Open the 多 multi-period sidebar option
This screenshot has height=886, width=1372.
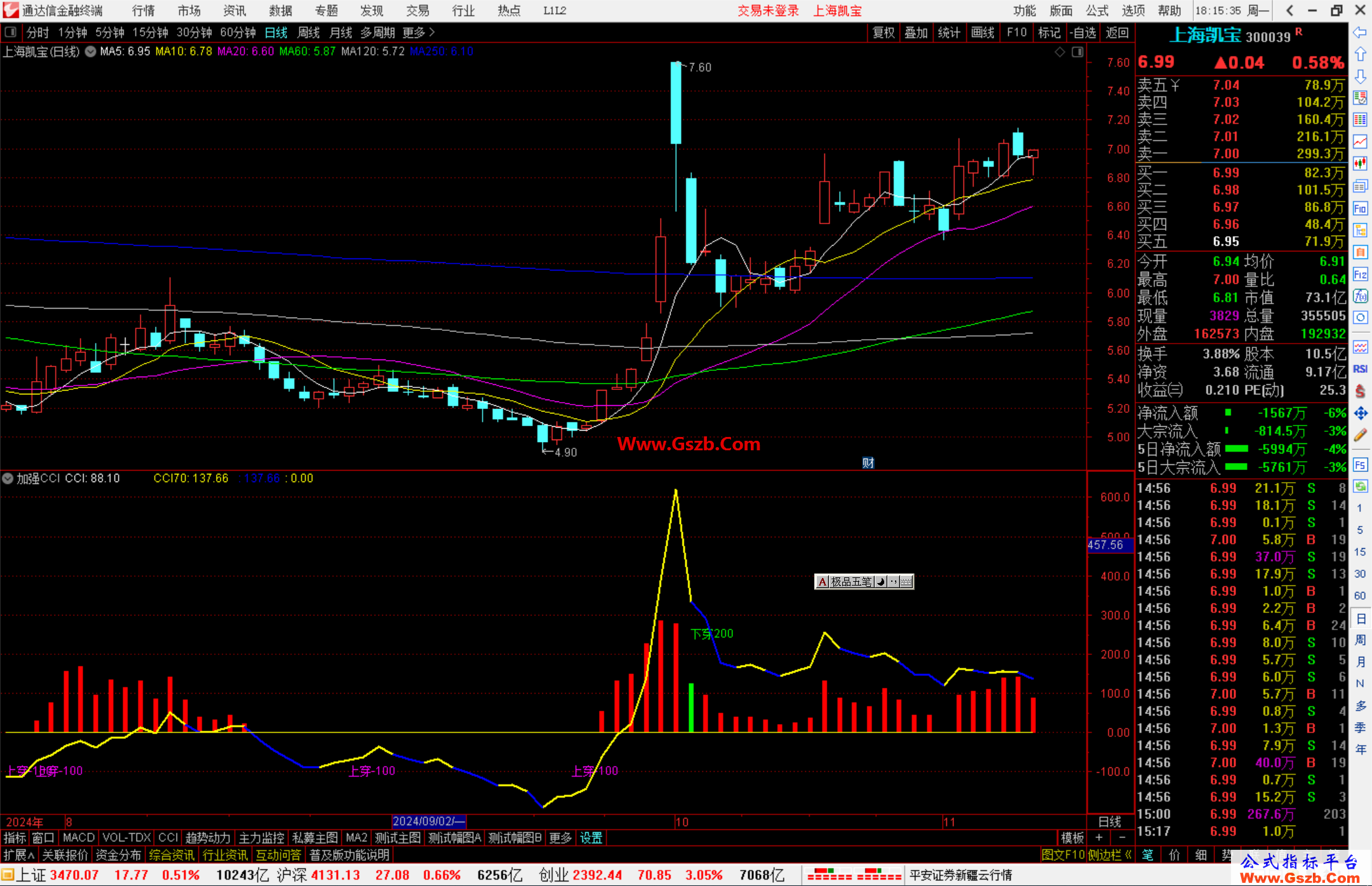point(1360,706)
